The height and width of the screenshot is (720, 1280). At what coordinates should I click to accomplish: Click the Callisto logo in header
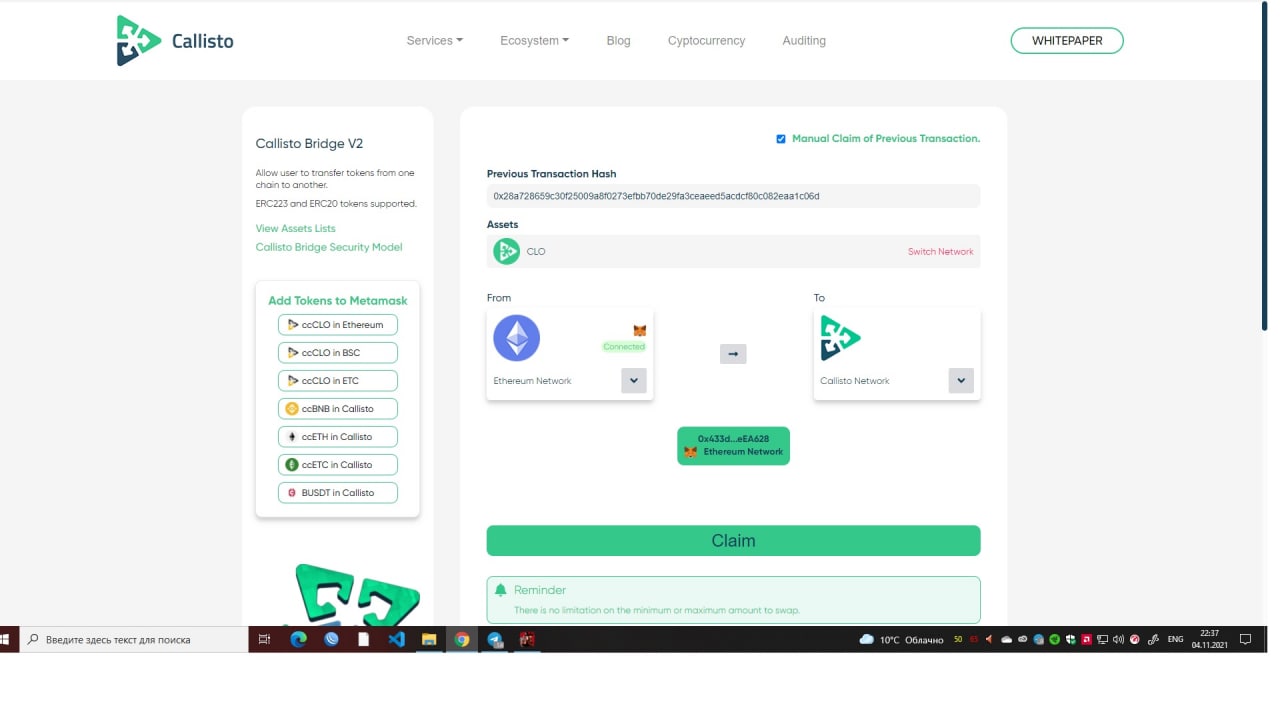175,41
